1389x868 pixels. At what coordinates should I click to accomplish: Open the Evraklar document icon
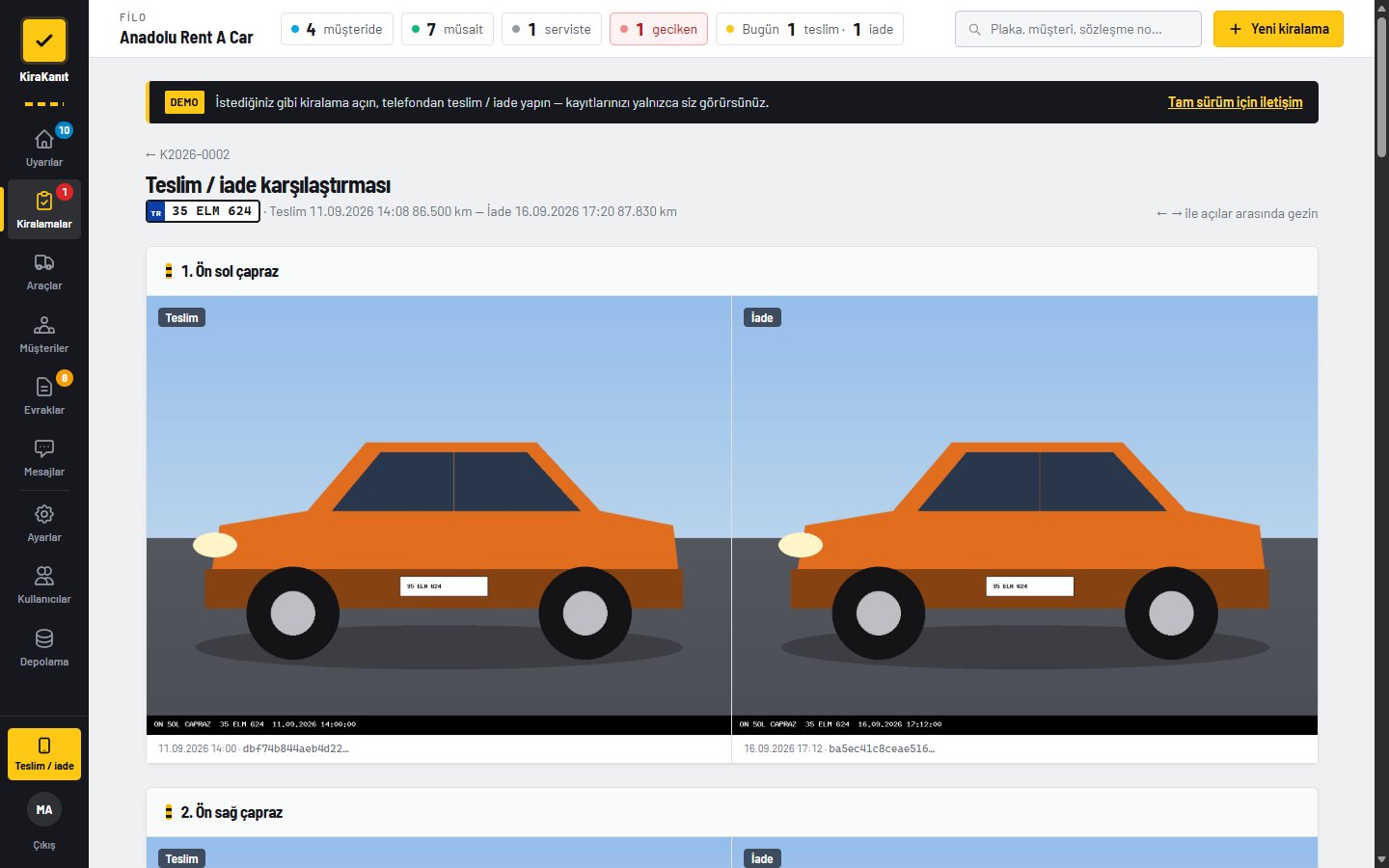(44, 387)
